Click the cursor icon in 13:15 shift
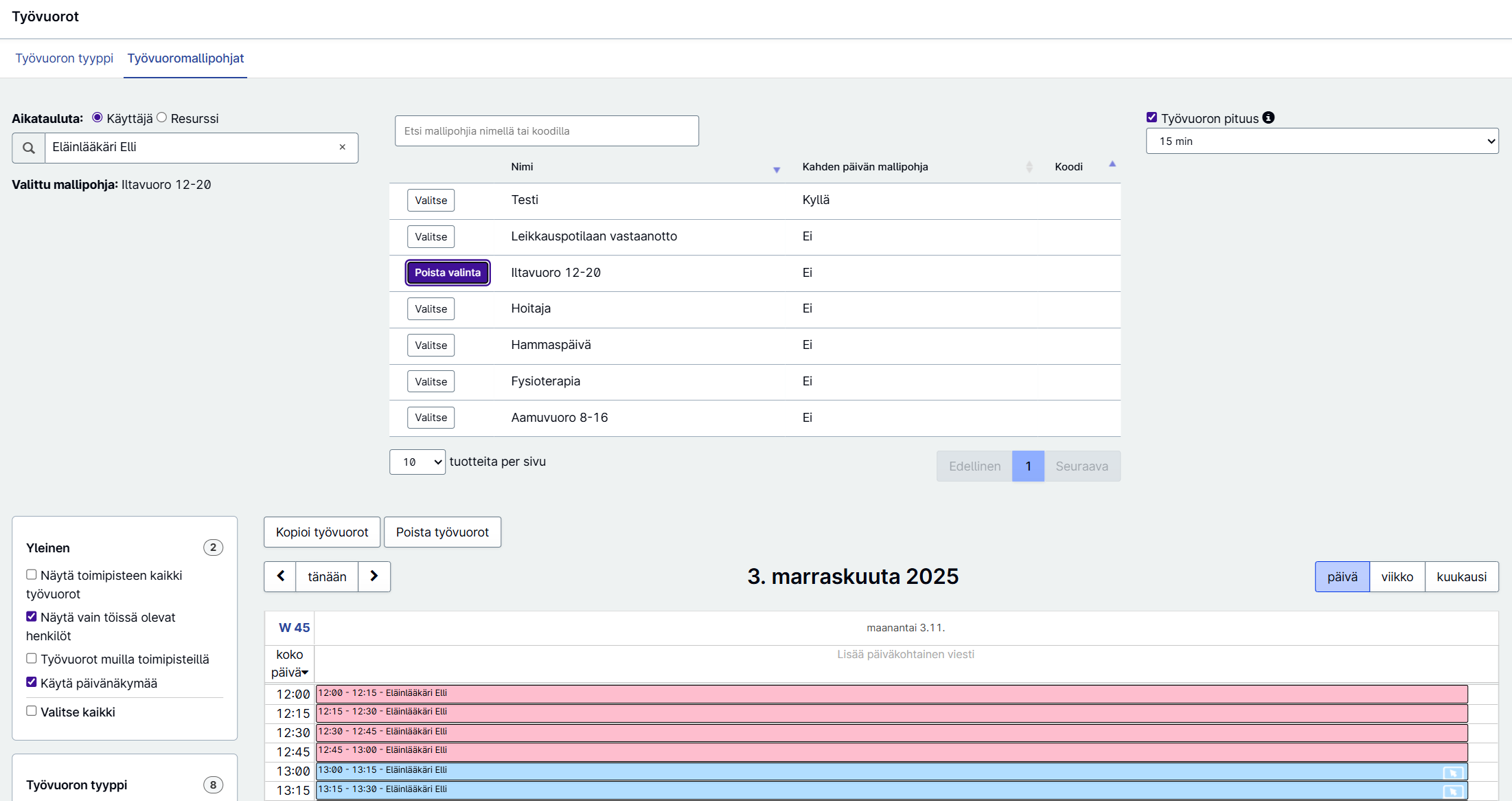1512x801 pixels. click(x=1452, y=791)
